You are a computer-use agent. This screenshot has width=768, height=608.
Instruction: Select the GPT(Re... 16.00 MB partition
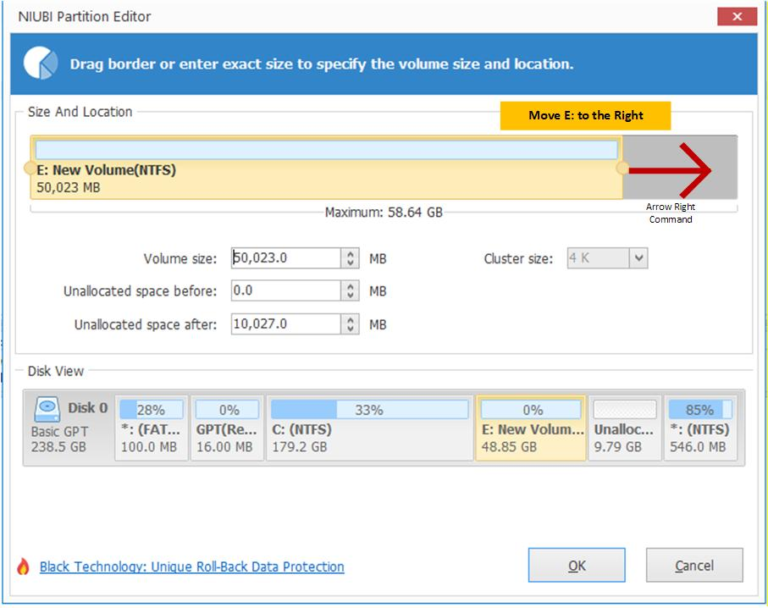227,428
